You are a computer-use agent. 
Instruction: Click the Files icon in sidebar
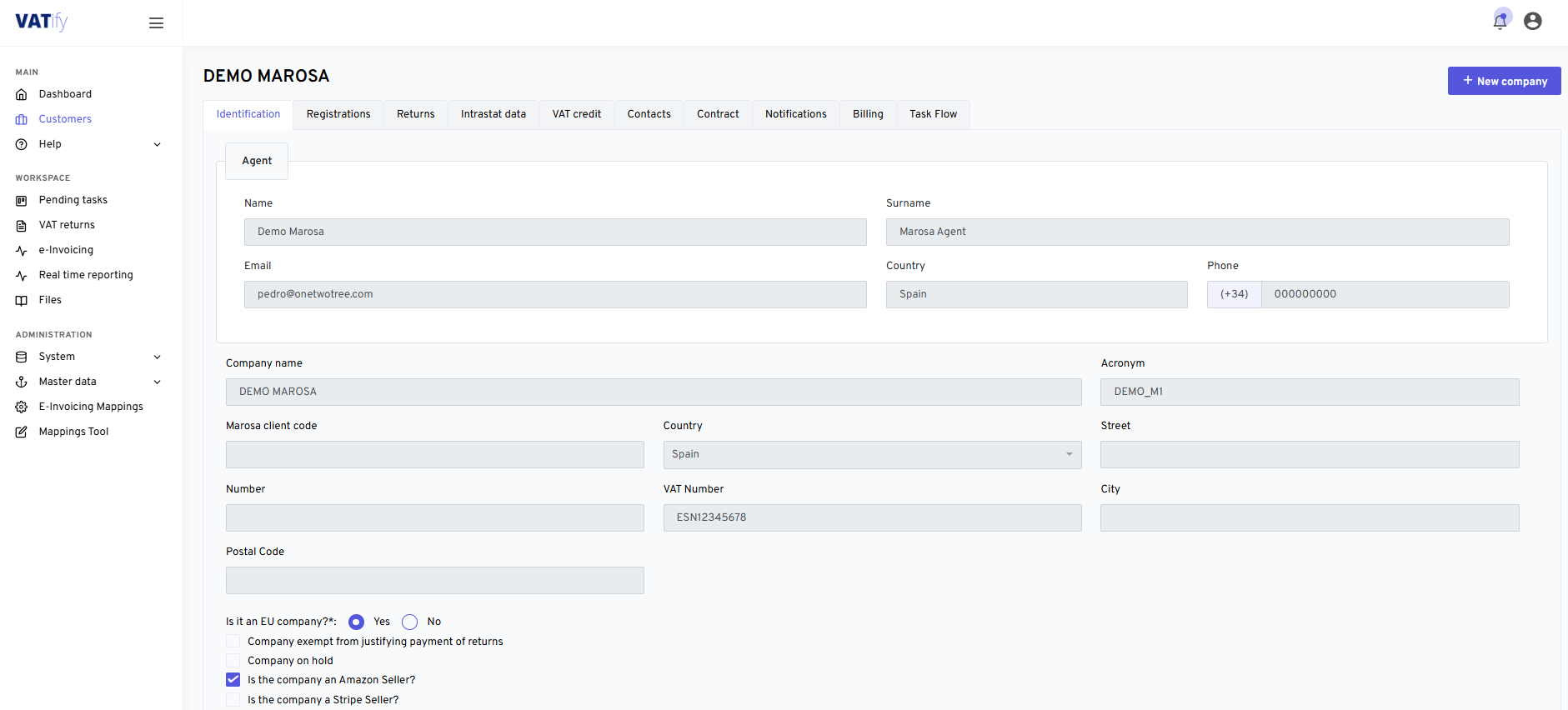point(22,301)
